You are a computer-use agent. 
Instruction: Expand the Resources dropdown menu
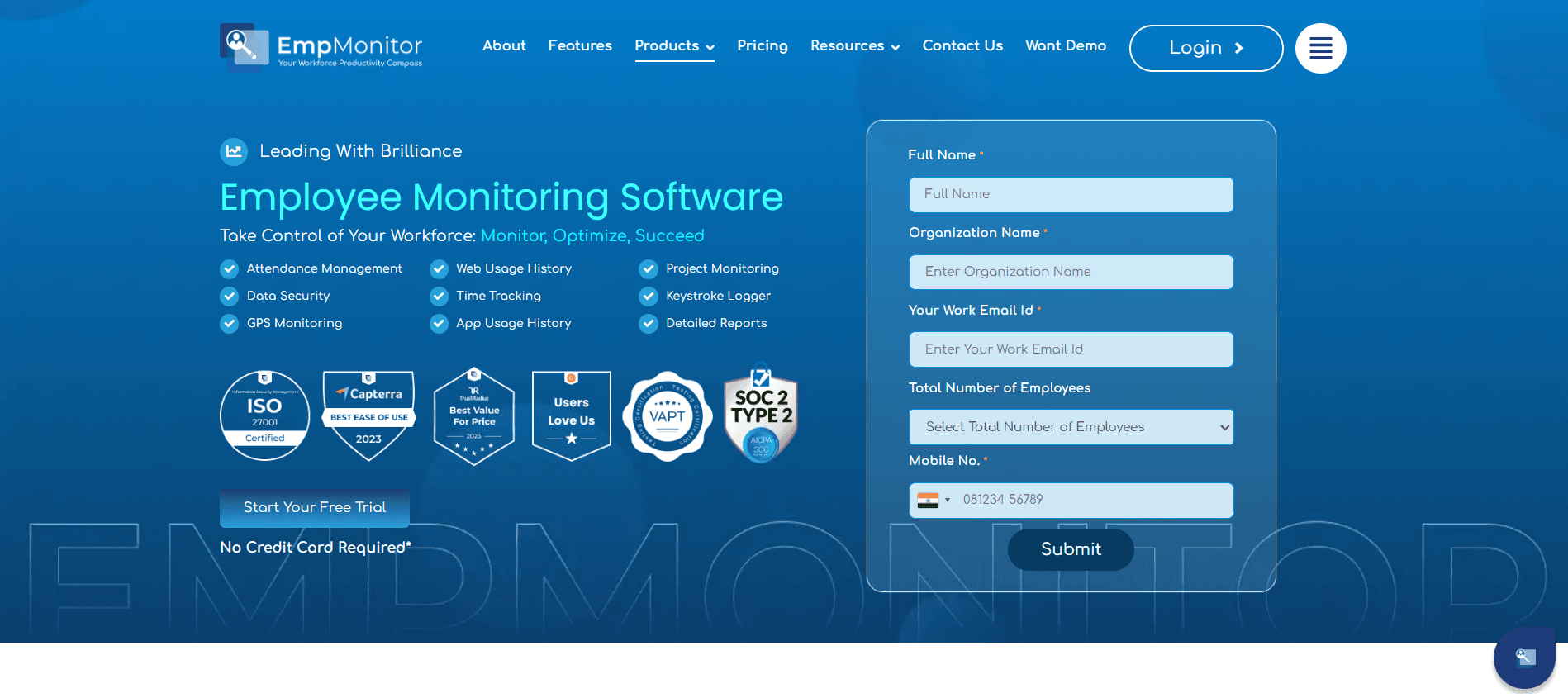click(855, 46)
